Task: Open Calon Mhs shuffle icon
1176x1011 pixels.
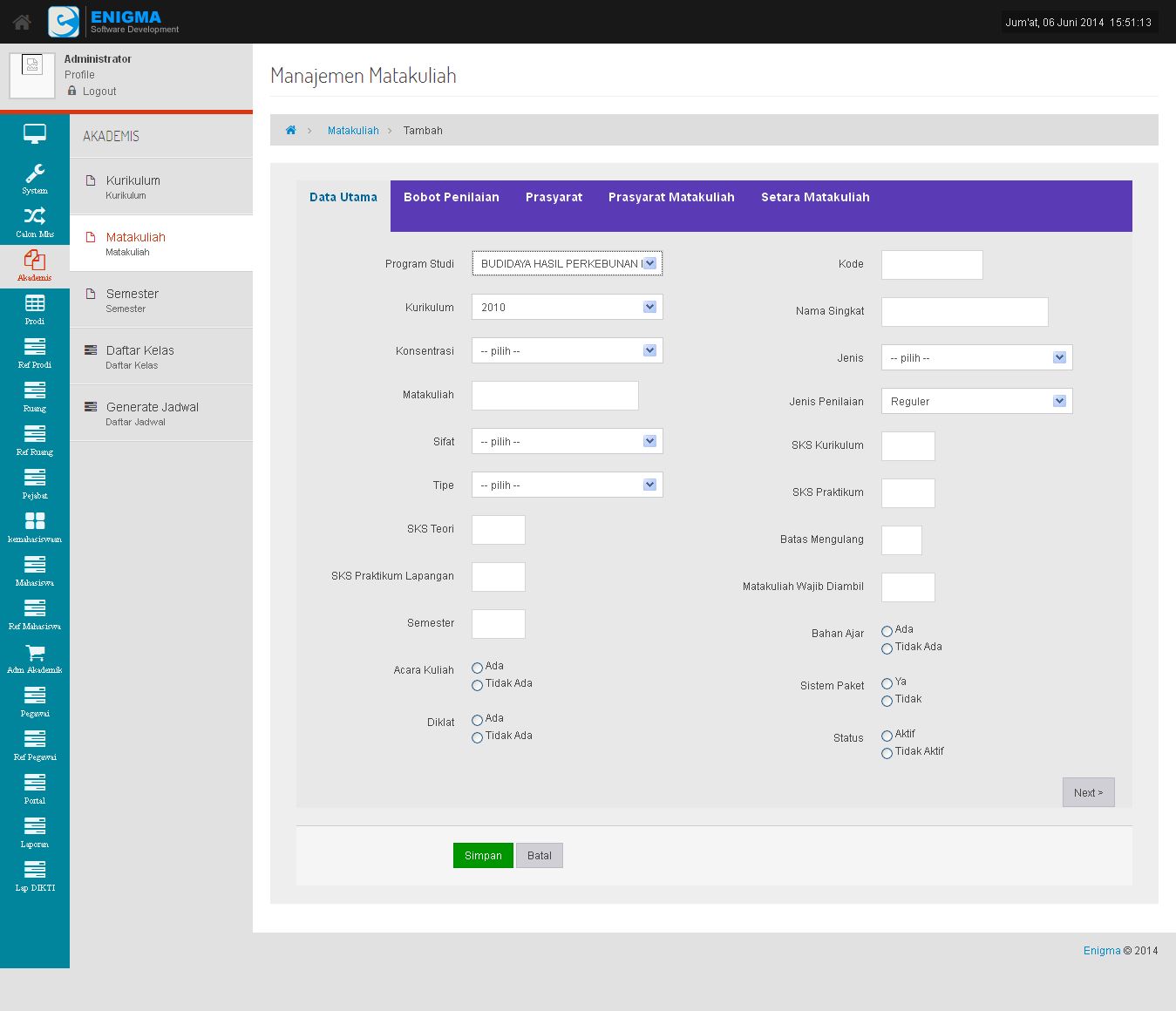Action: (x=35, y=217)
